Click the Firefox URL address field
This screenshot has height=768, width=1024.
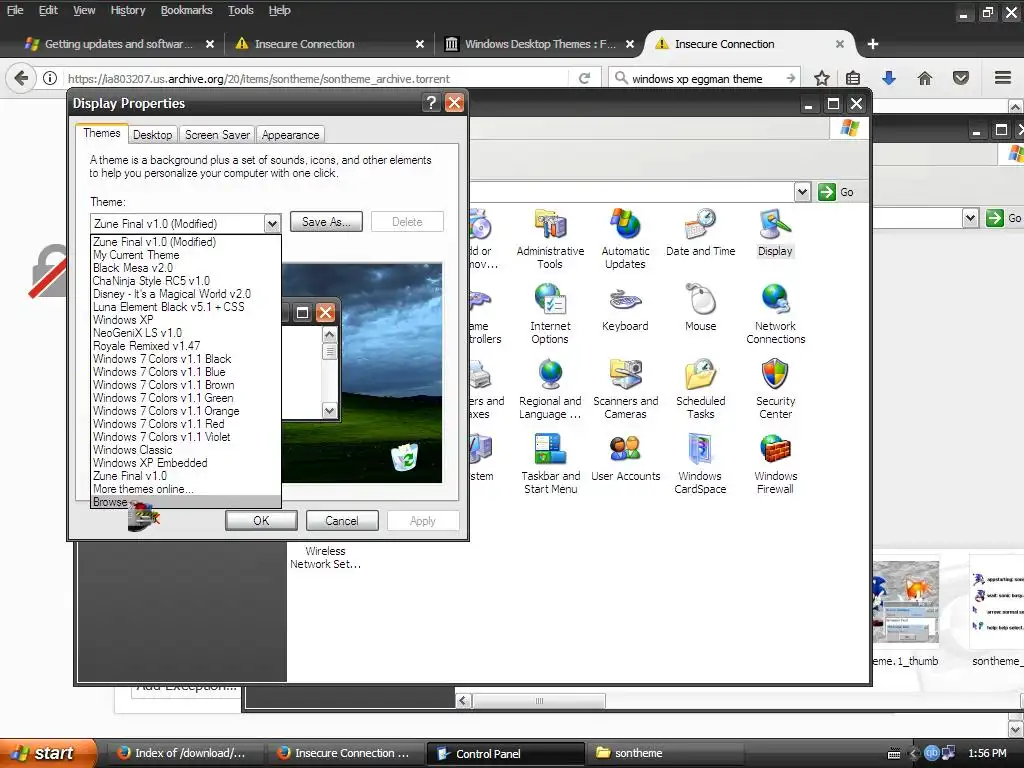(x=319, y=78)
